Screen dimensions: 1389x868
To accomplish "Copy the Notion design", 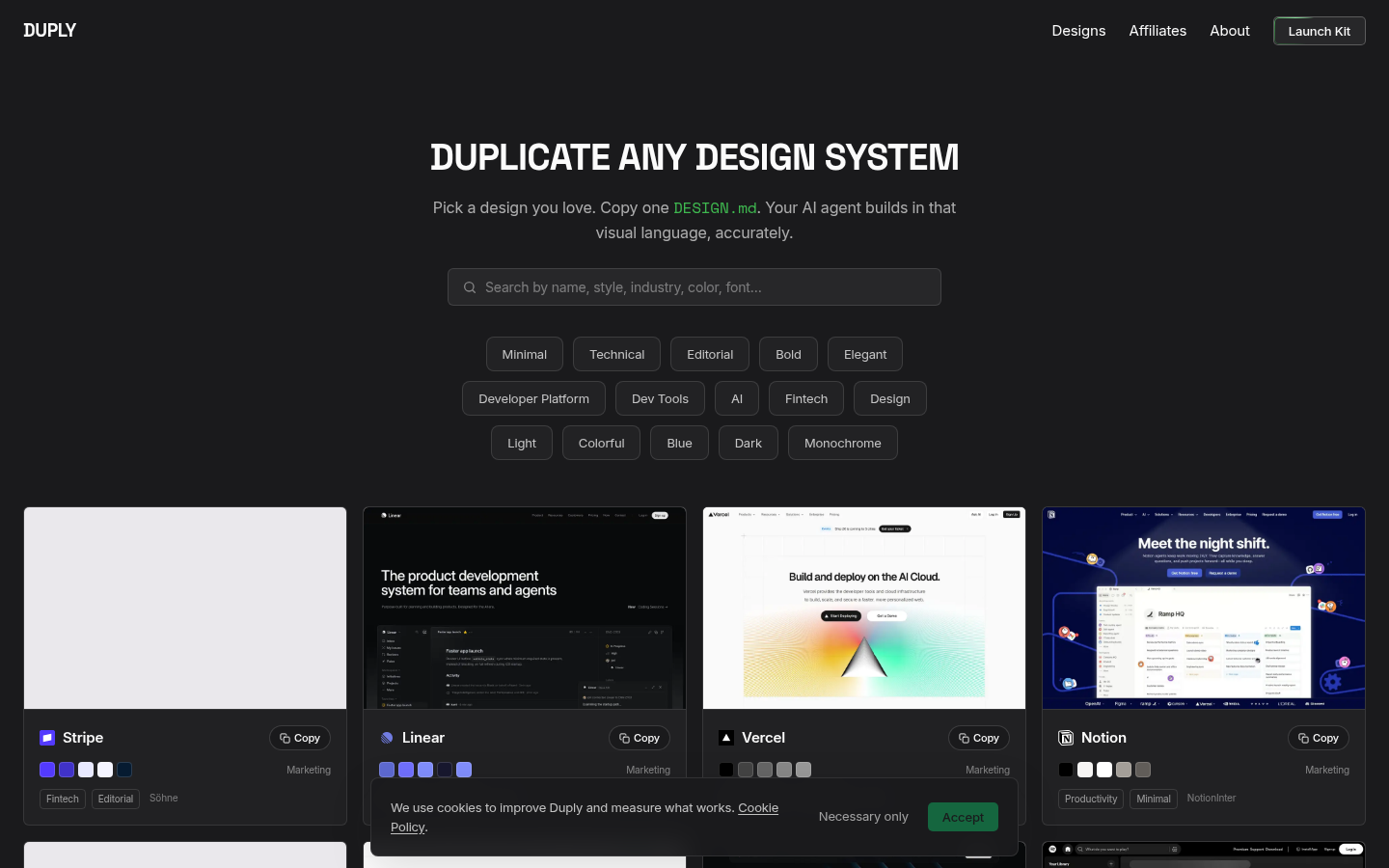I will tap(1319, 738).
